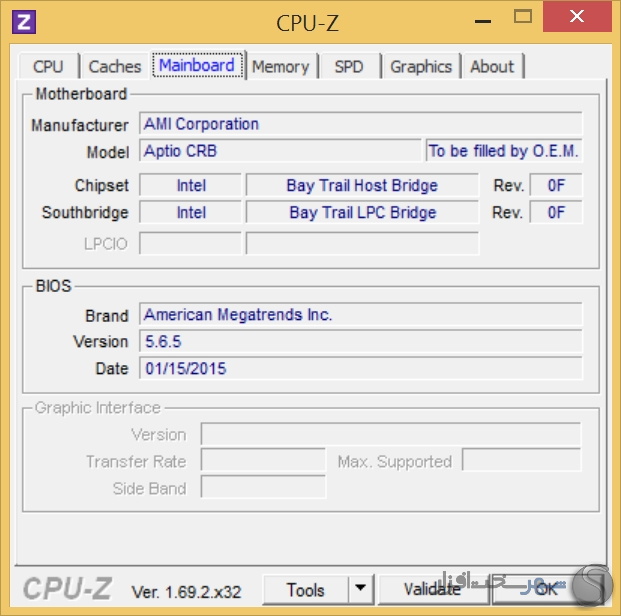Click the Validate button
Viewport: 621px width, 616px height.
coord(432,589)
